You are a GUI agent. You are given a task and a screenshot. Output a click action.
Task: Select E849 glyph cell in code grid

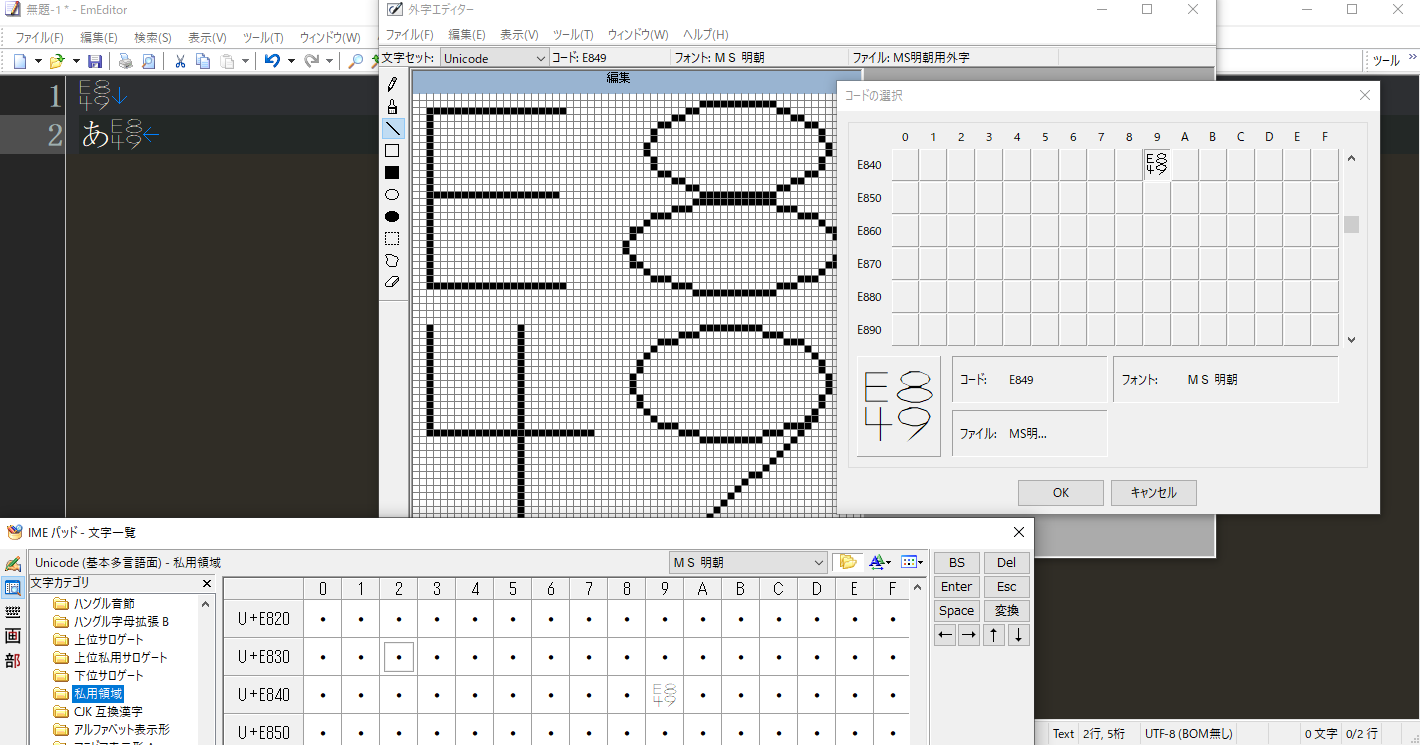tap(1157, 165)
